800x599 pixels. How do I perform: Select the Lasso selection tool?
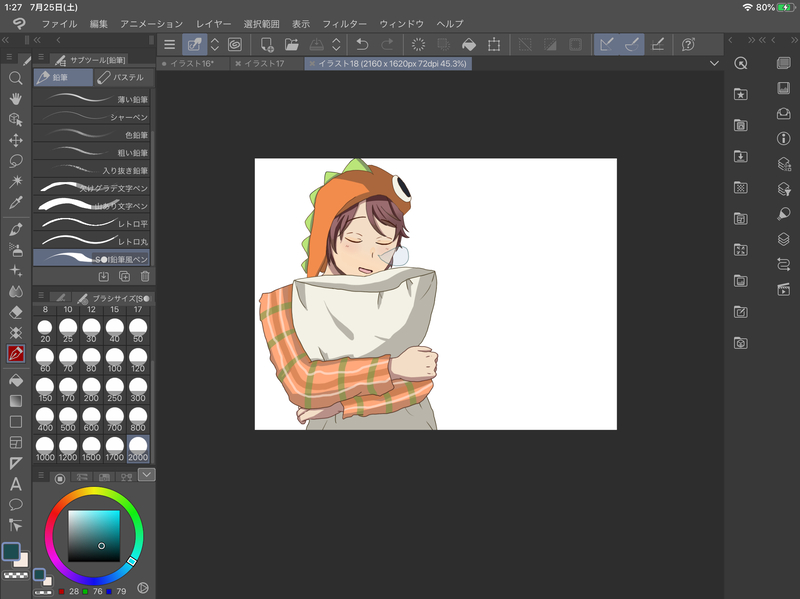point(16,161)
